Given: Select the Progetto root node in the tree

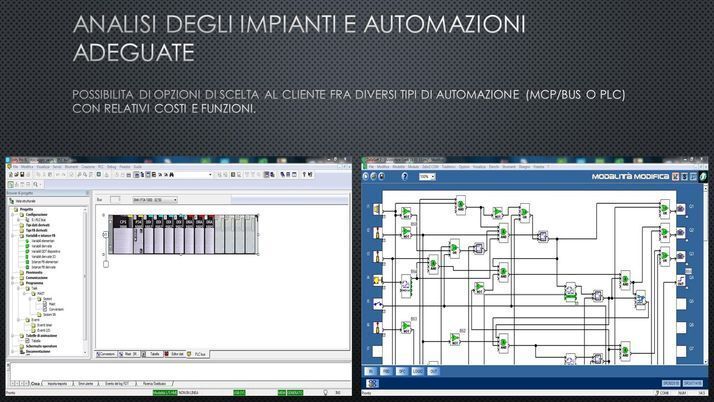Looking at the screenshot, I should (26, 209).
